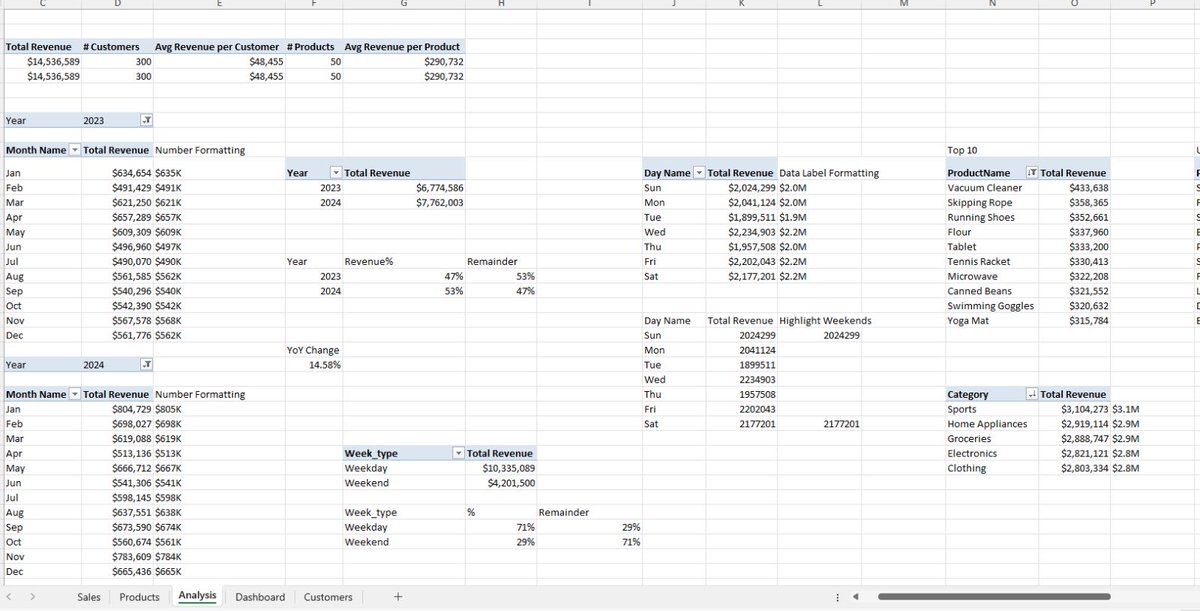Open Month Name dropdown above Jan $634,654

(73, 150)
